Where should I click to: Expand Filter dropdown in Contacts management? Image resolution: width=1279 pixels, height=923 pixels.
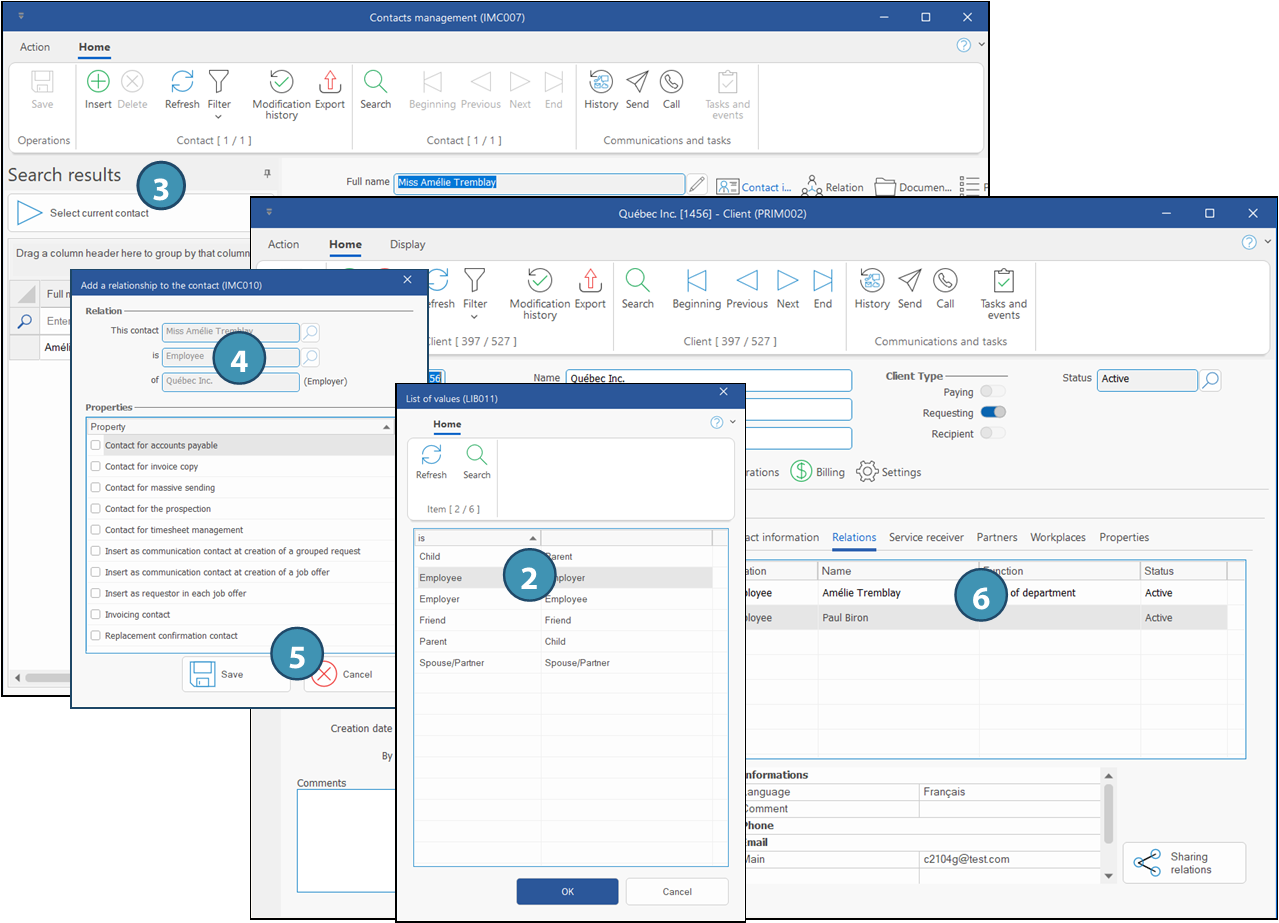[218, 117]
